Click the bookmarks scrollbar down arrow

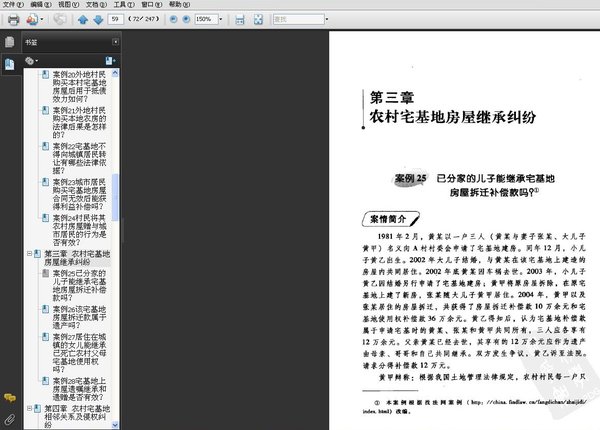point(115,425)
